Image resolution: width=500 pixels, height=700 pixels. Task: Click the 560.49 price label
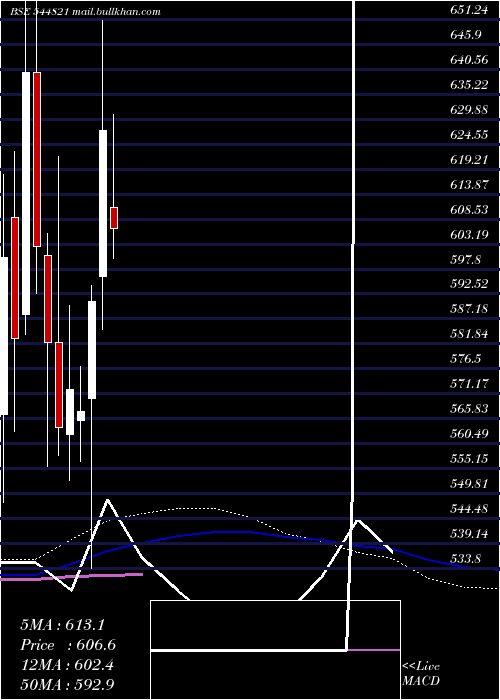tap(469, 434)
